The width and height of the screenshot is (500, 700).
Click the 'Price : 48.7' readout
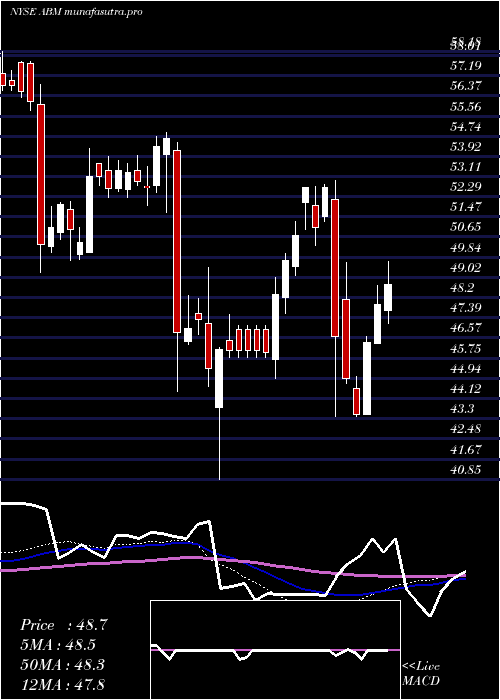pos(64,625)
